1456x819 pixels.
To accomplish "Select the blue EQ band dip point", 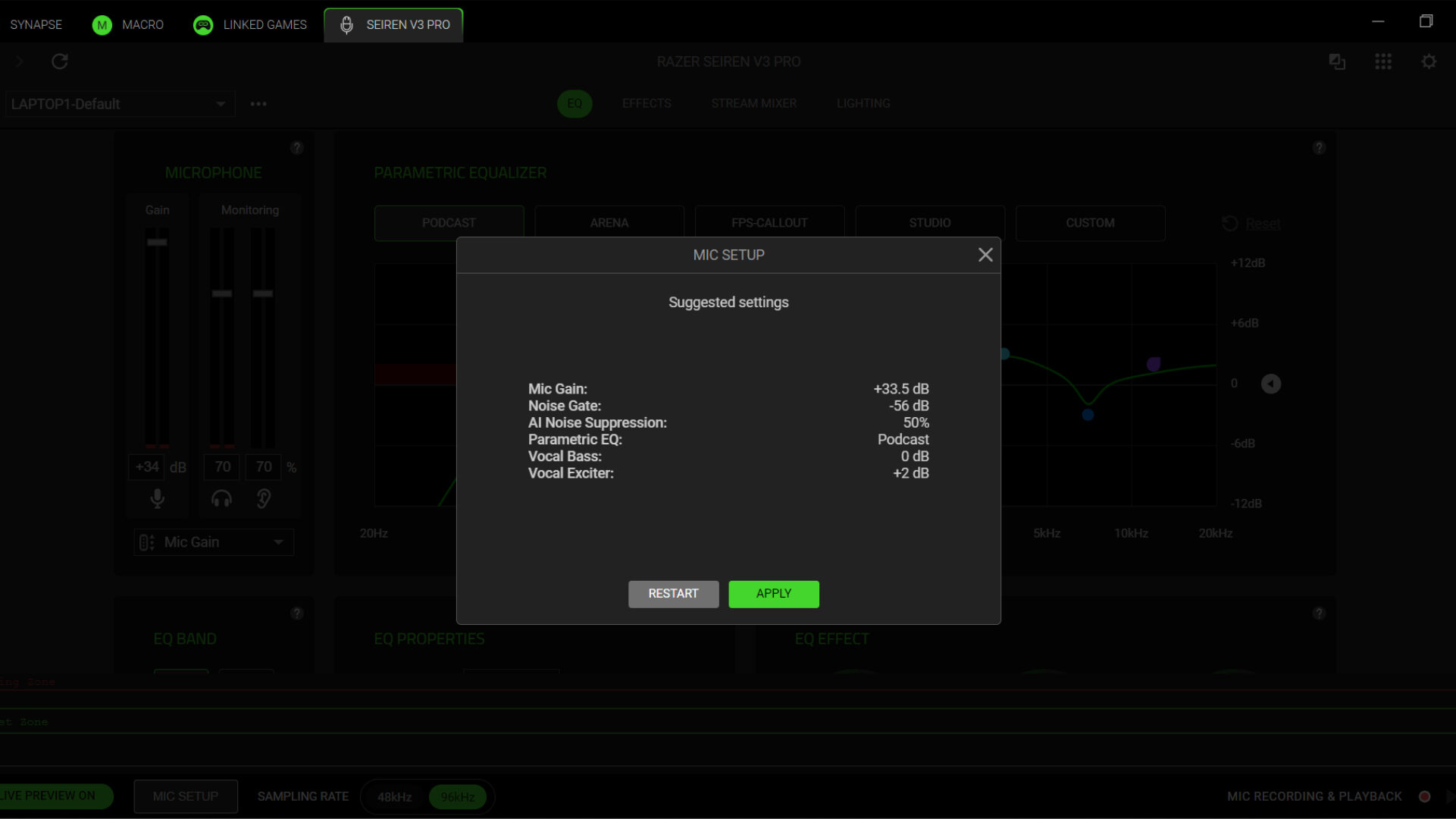I will coord(1088,415).
